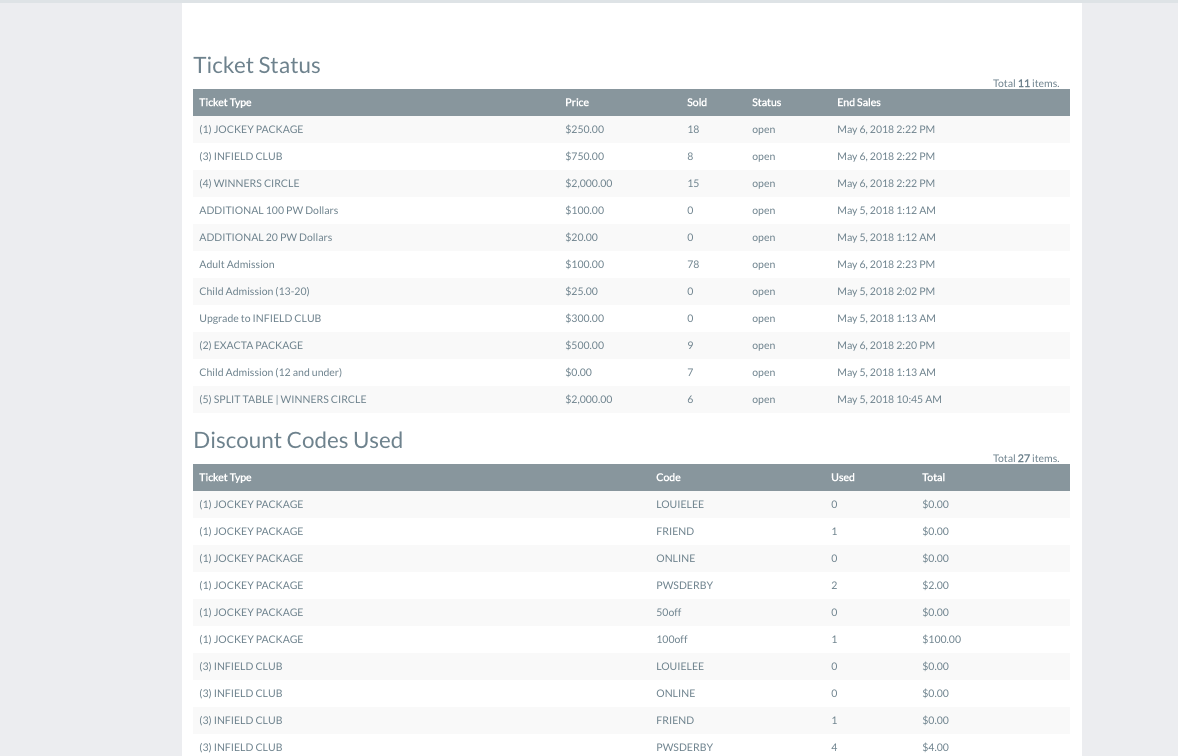This screenshot has width=1178, height=756.
Task: Sort table by the Price column header
Action: pos(576,102)
